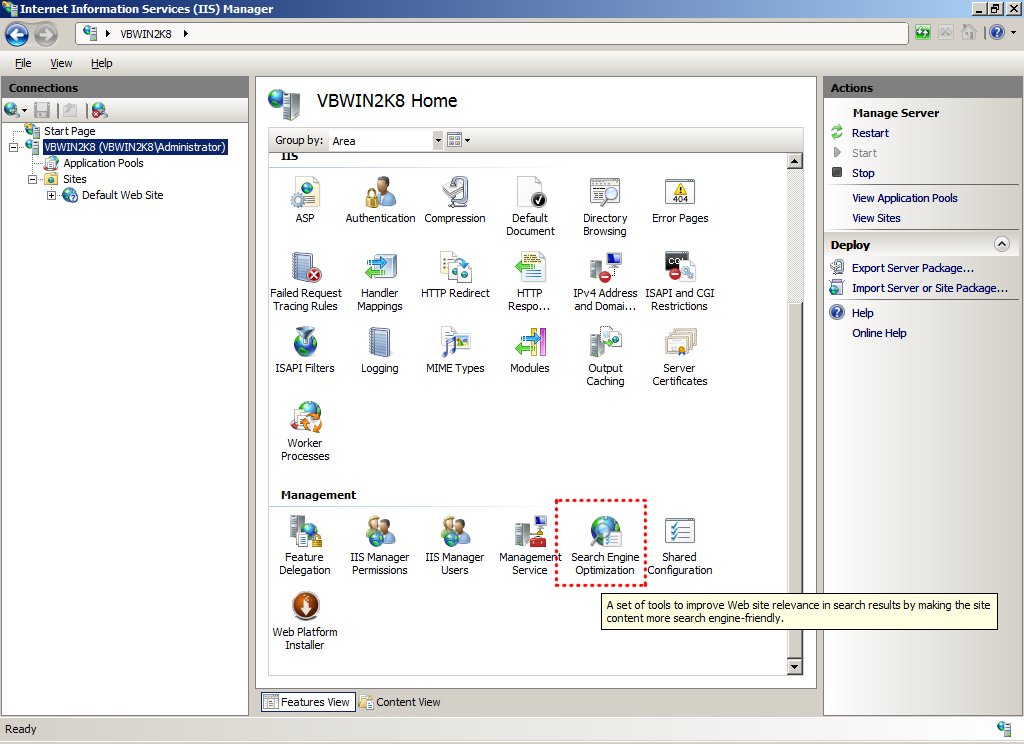
Task: Open the Compression feature
Action: coord(455,199)
